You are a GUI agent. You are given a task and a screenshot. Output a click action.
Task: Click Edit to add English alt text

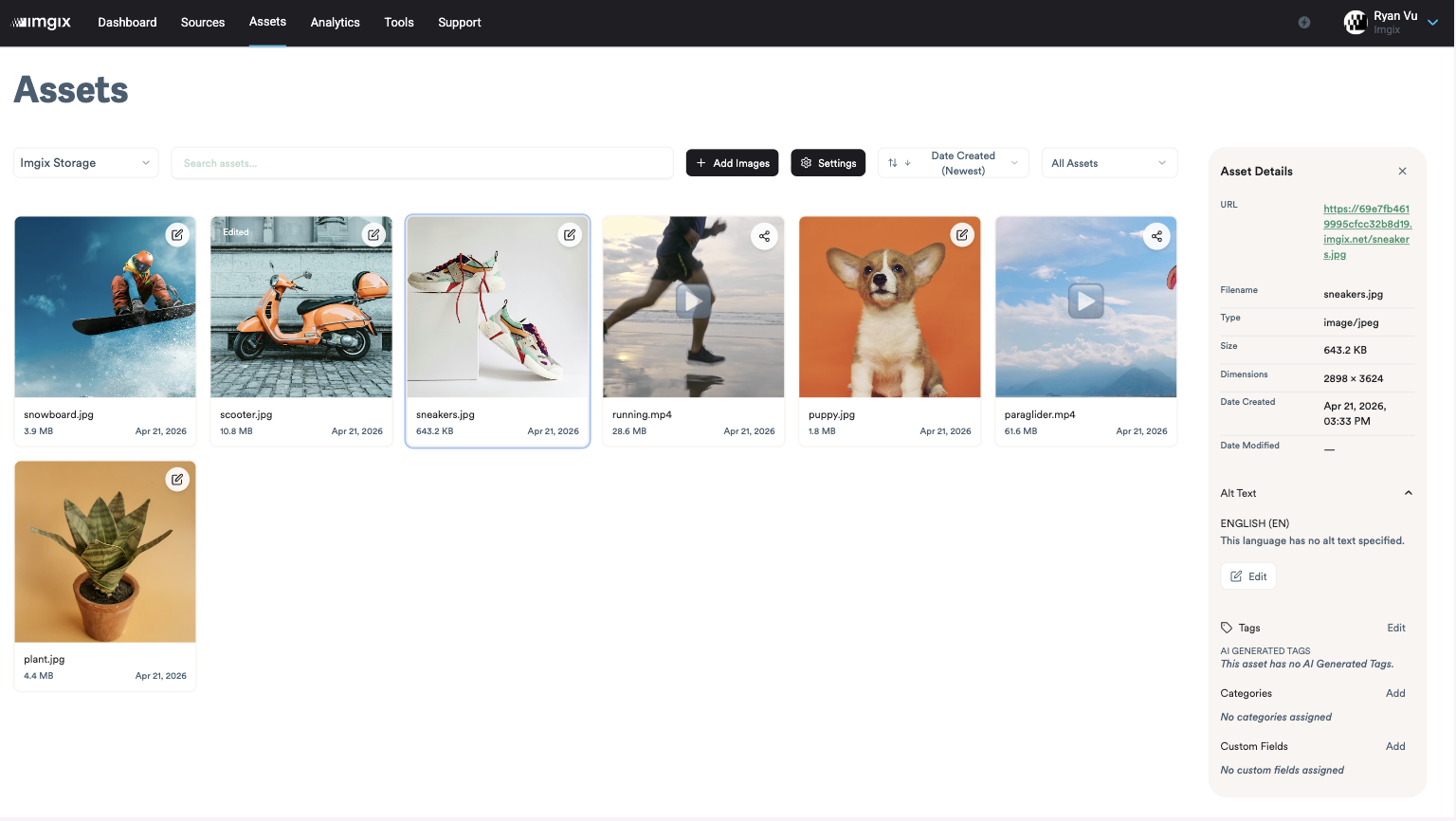pyautogui.click(x=1247, y=575)
